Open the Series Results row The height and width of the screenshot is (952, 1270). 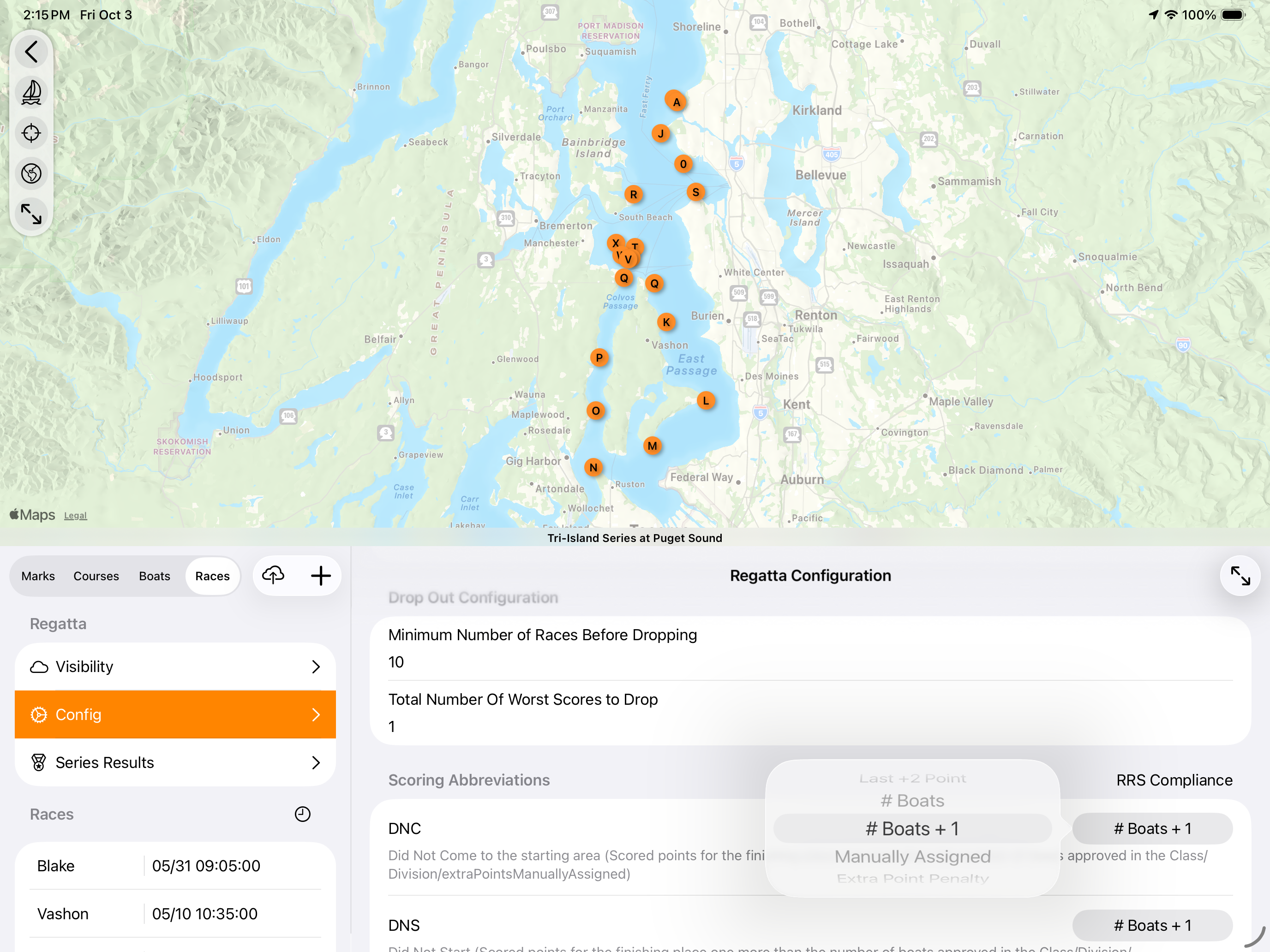point(175,762)
